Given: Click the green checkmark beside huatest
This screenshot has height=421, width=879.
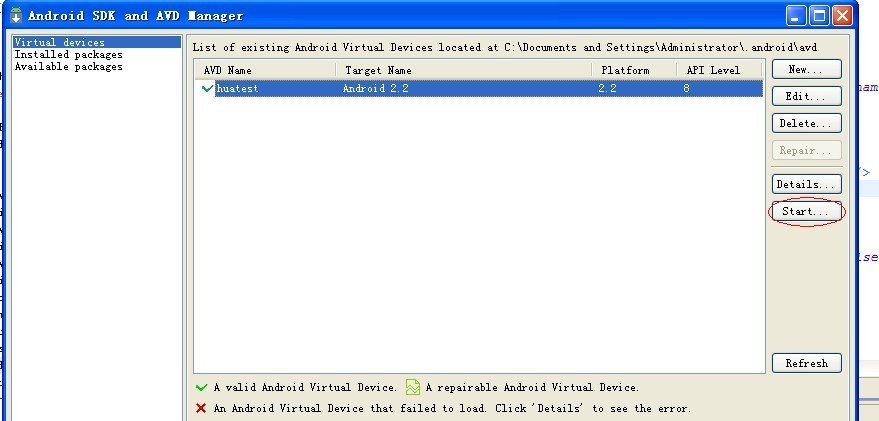Looking at the screenshot, I should pos(208,88).
